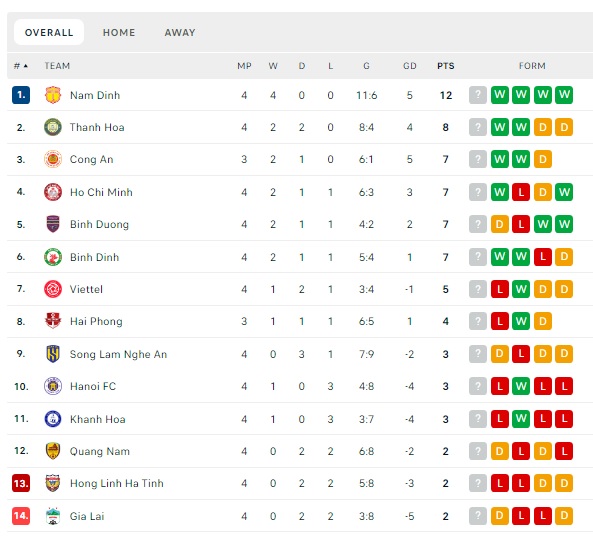593x539 pixels.
Task: Open the Ho Chi Minh team link
Action: pyautogui.click(x=101, y=192)
